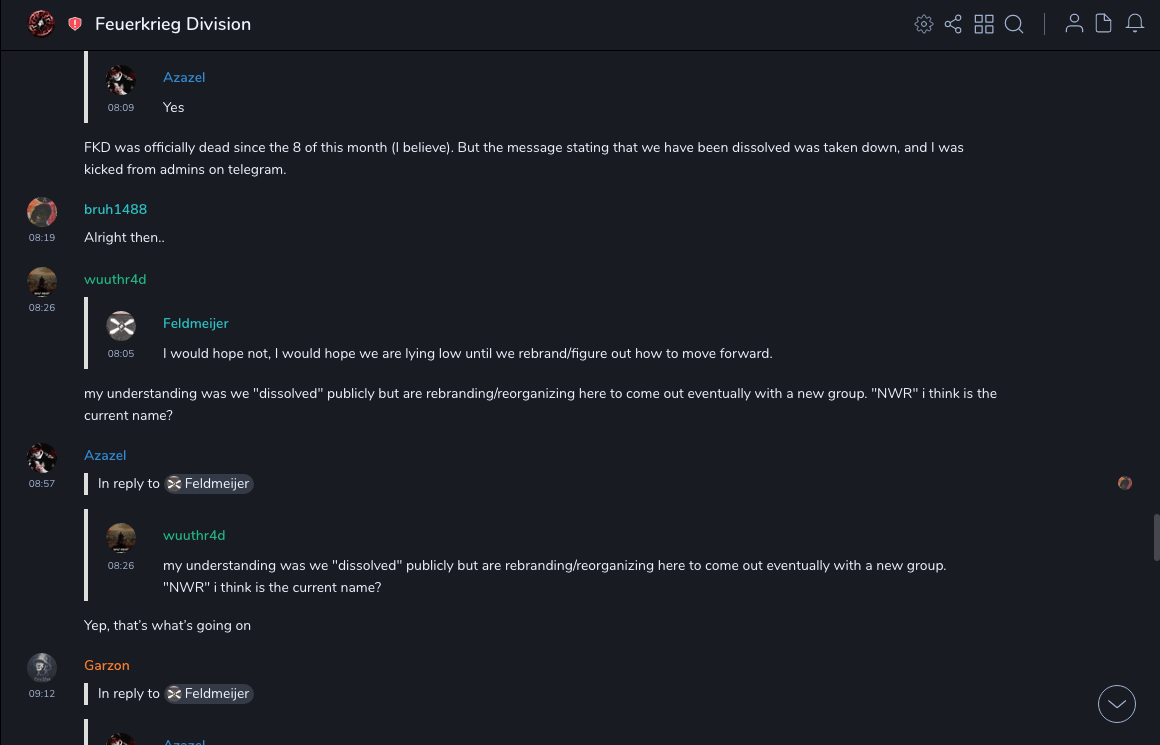This screenshot has height=745, width=1160.
Task: Open the apps grid icon
Action: [984, 24]
